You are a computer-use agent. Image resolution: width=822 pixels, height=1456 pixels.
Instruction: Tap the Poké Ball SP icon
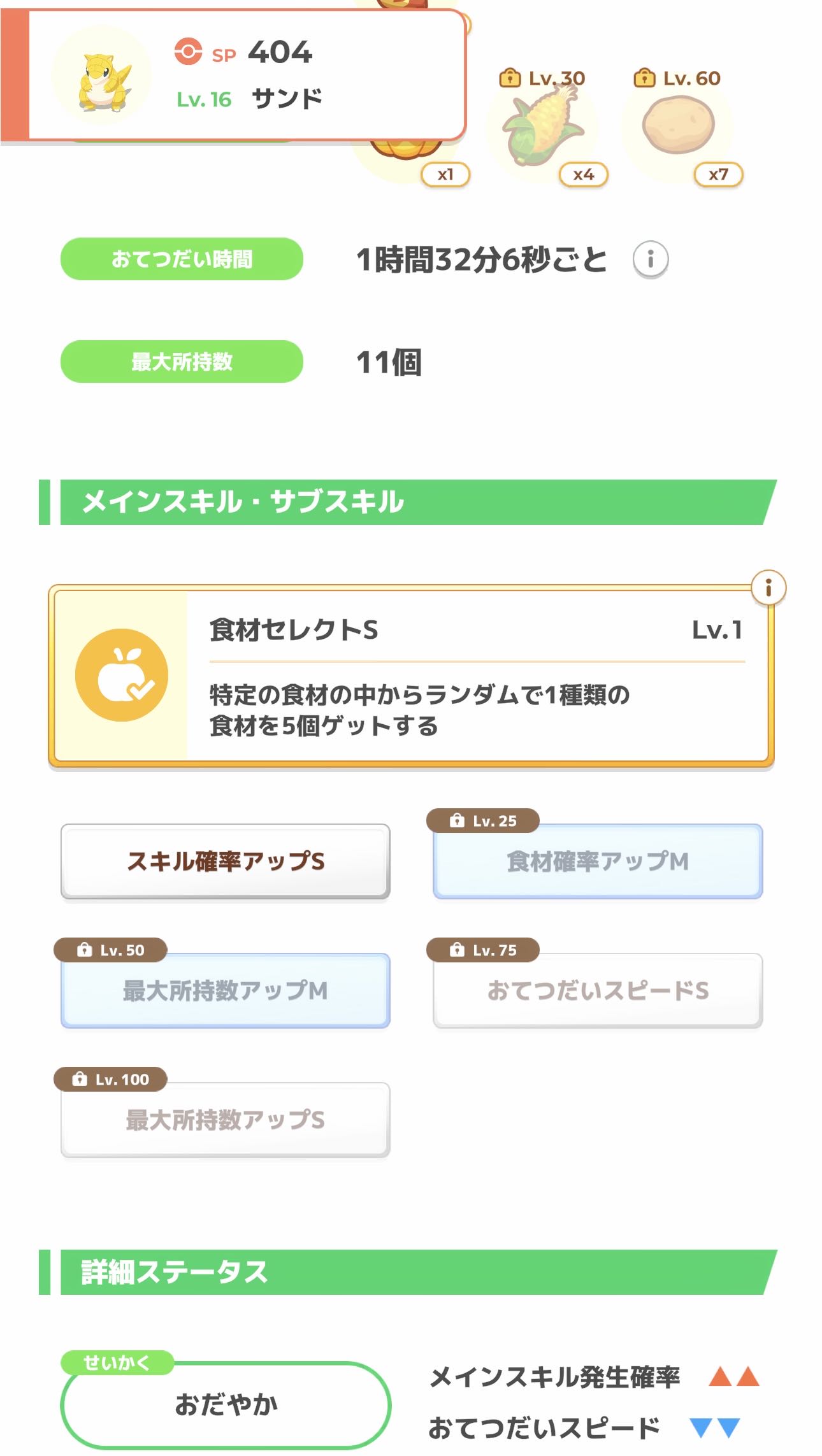pos(188,52)
